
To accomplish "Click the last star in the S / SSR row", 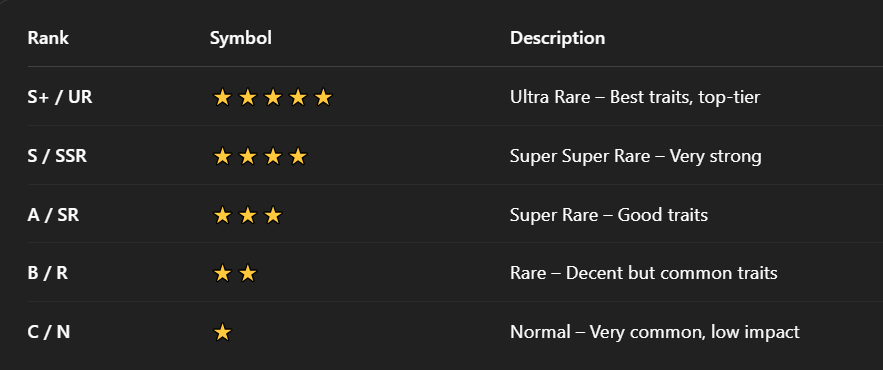I will tap(298, 156).
